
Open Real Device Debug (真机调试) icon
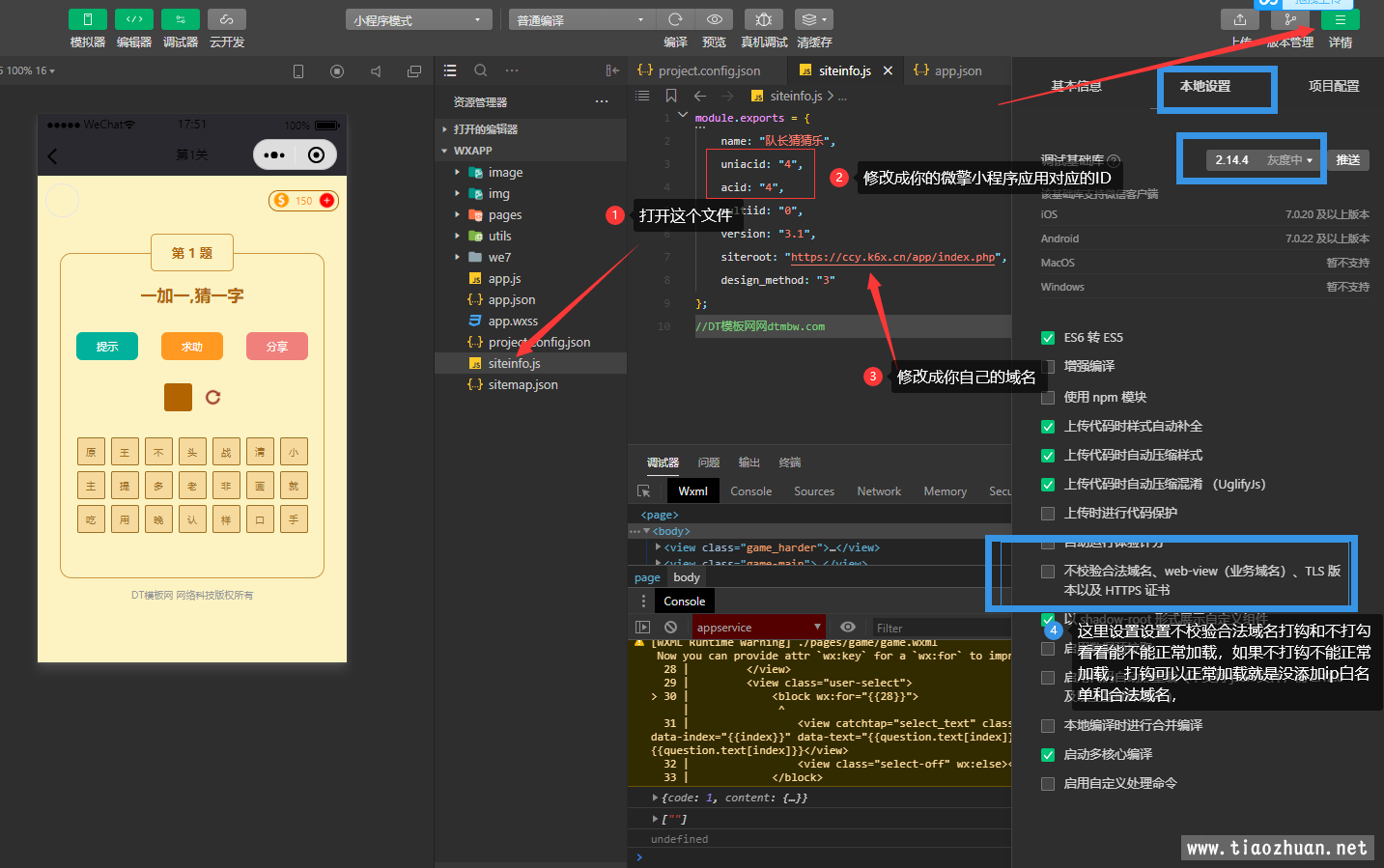pyautogui.click(x=764, y=19)
